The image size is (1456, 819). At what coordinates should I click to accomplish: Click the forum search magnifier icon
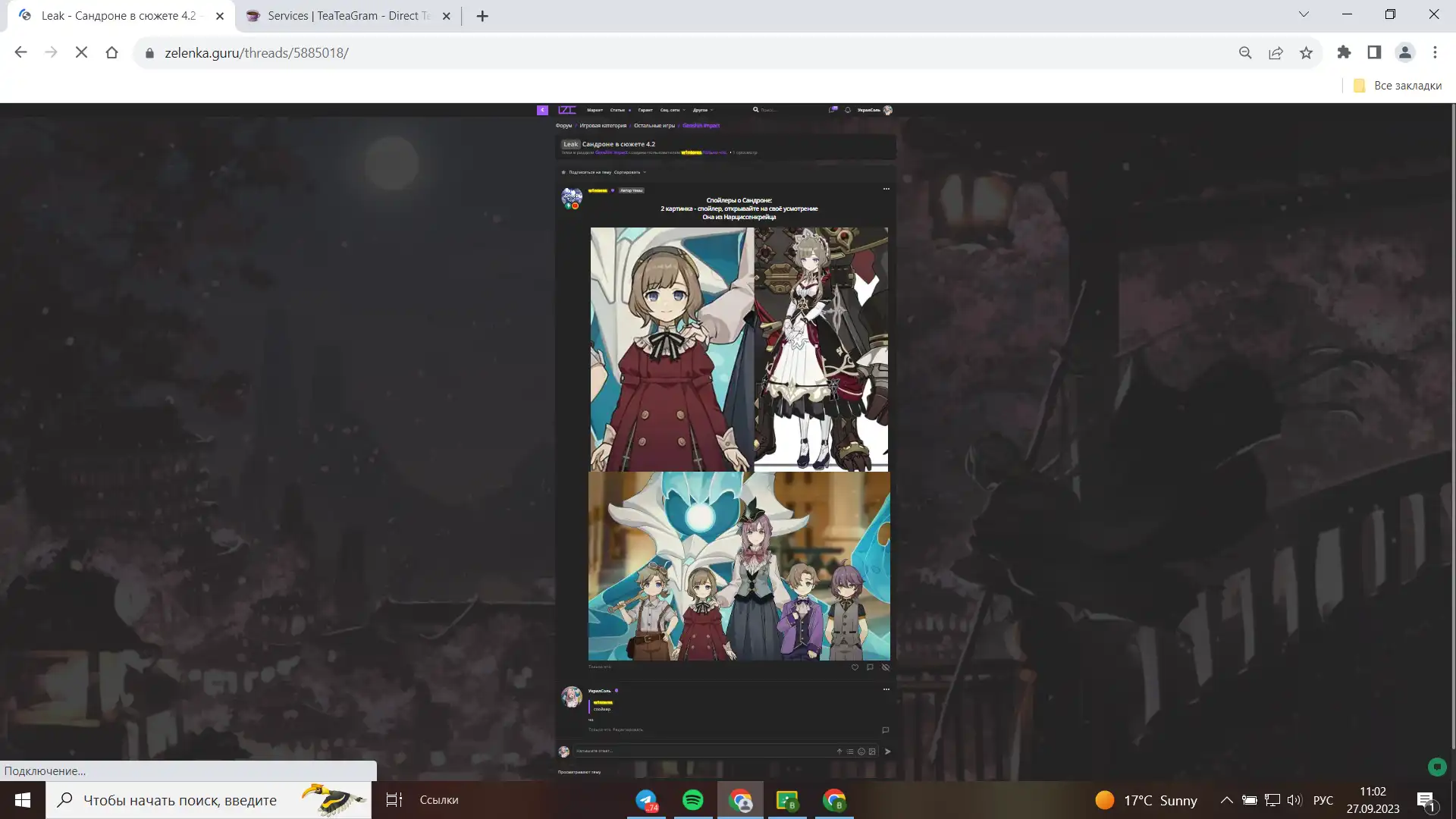[x=755, y=110]
